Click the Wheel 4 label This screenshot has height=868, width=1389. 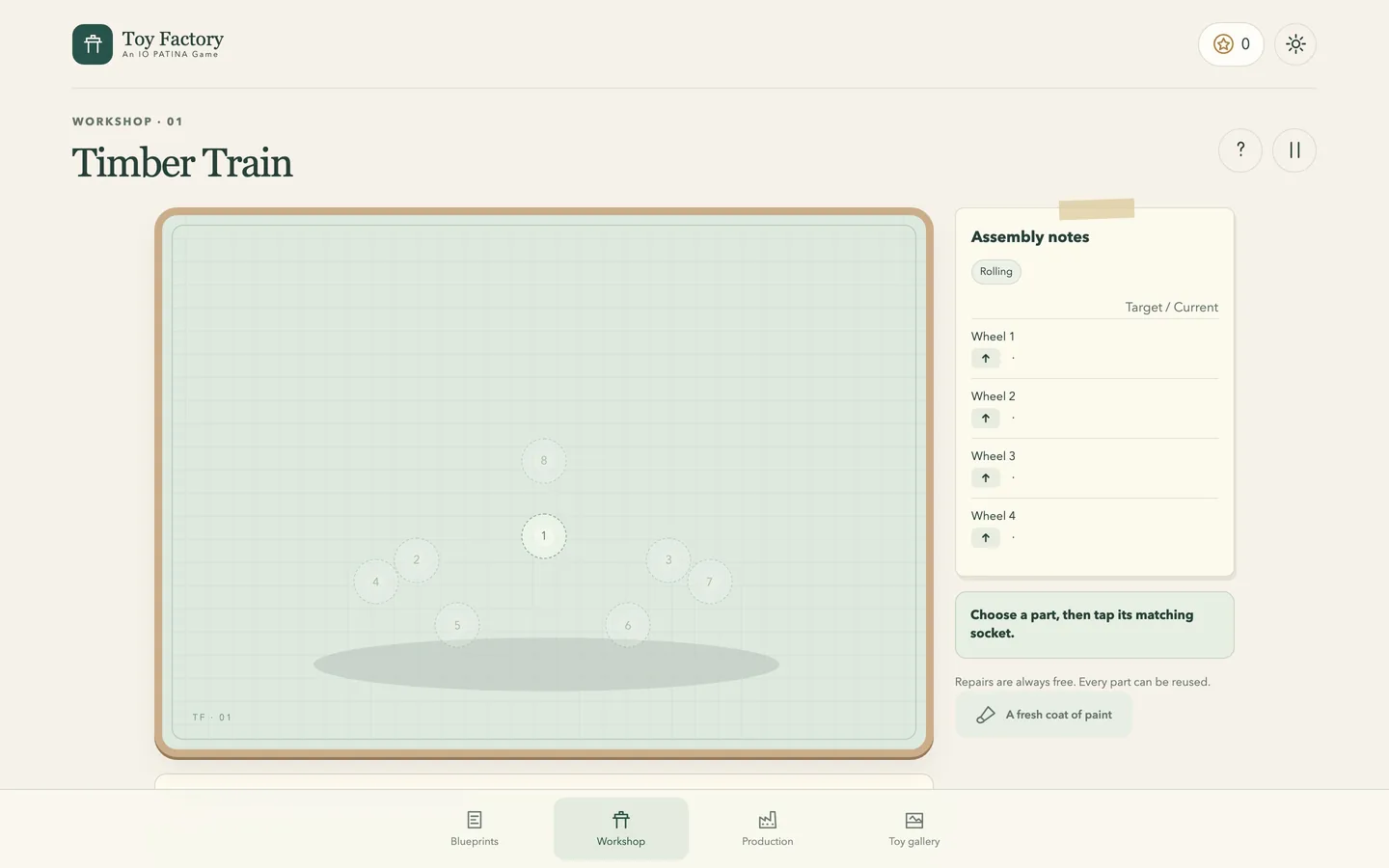(994, 516)
